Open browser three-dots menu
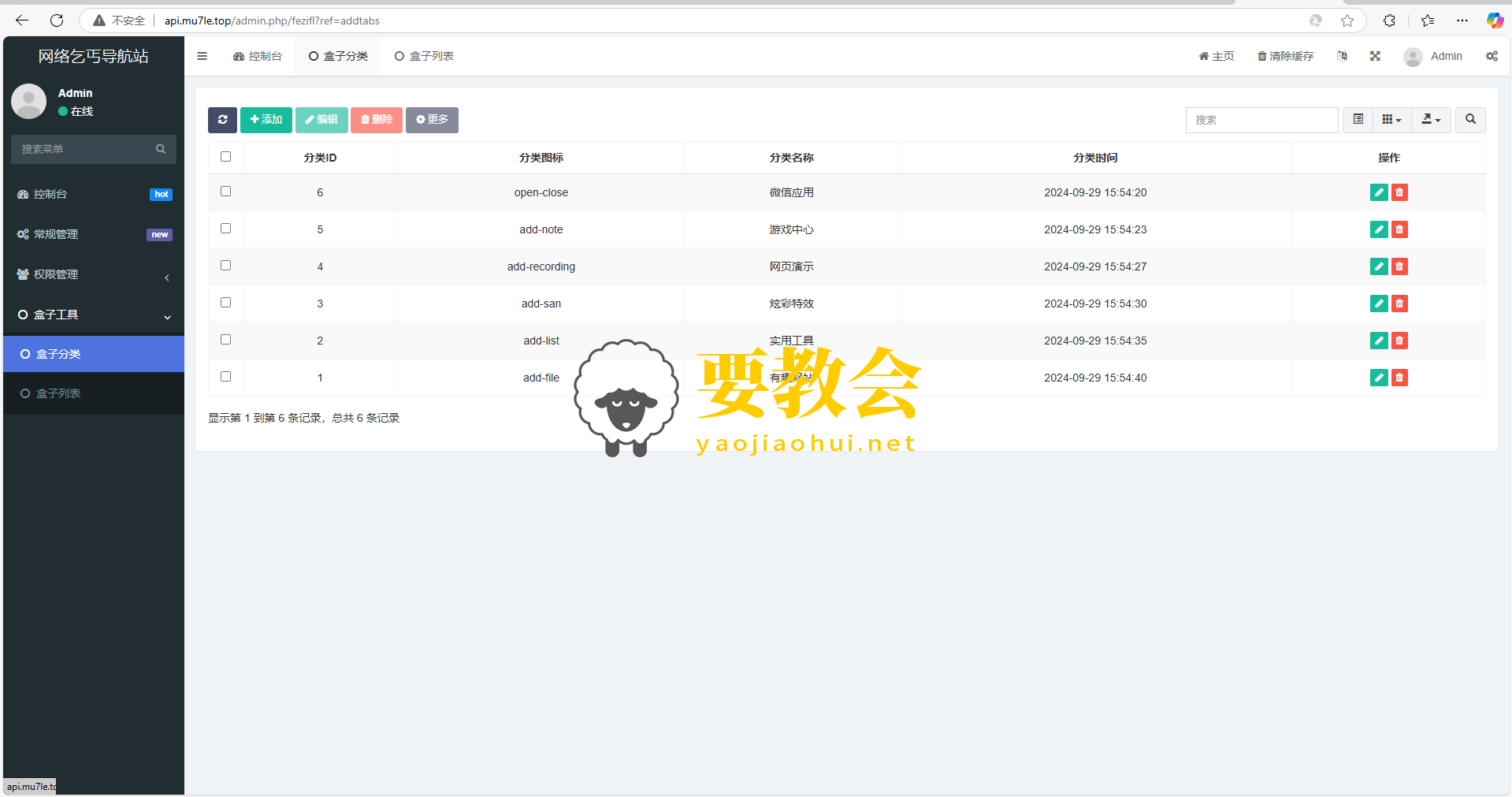1512x797 pixels. point(1462,20)
